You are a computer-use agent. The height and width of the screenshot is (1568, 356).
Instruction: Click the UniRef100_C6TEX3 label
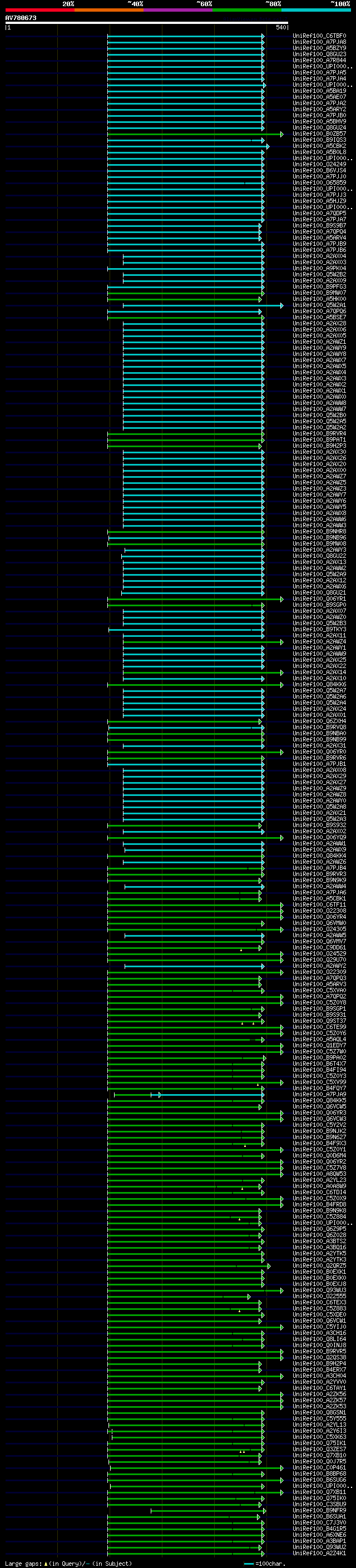tap(319, 1302)
